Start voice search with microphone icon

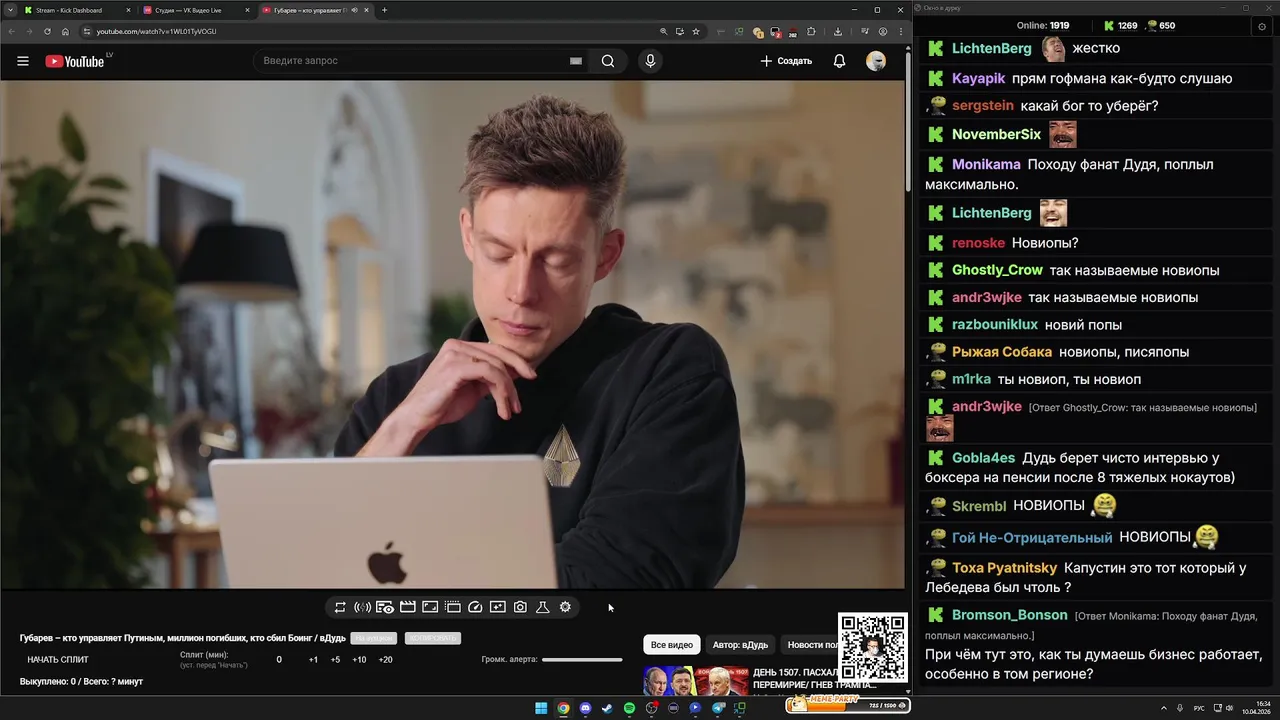(x=650, y=61)
